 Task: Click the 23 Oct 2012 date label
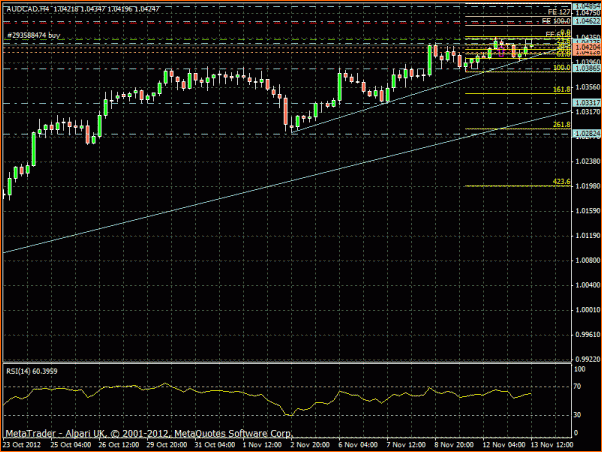click(x=22, y=445)
